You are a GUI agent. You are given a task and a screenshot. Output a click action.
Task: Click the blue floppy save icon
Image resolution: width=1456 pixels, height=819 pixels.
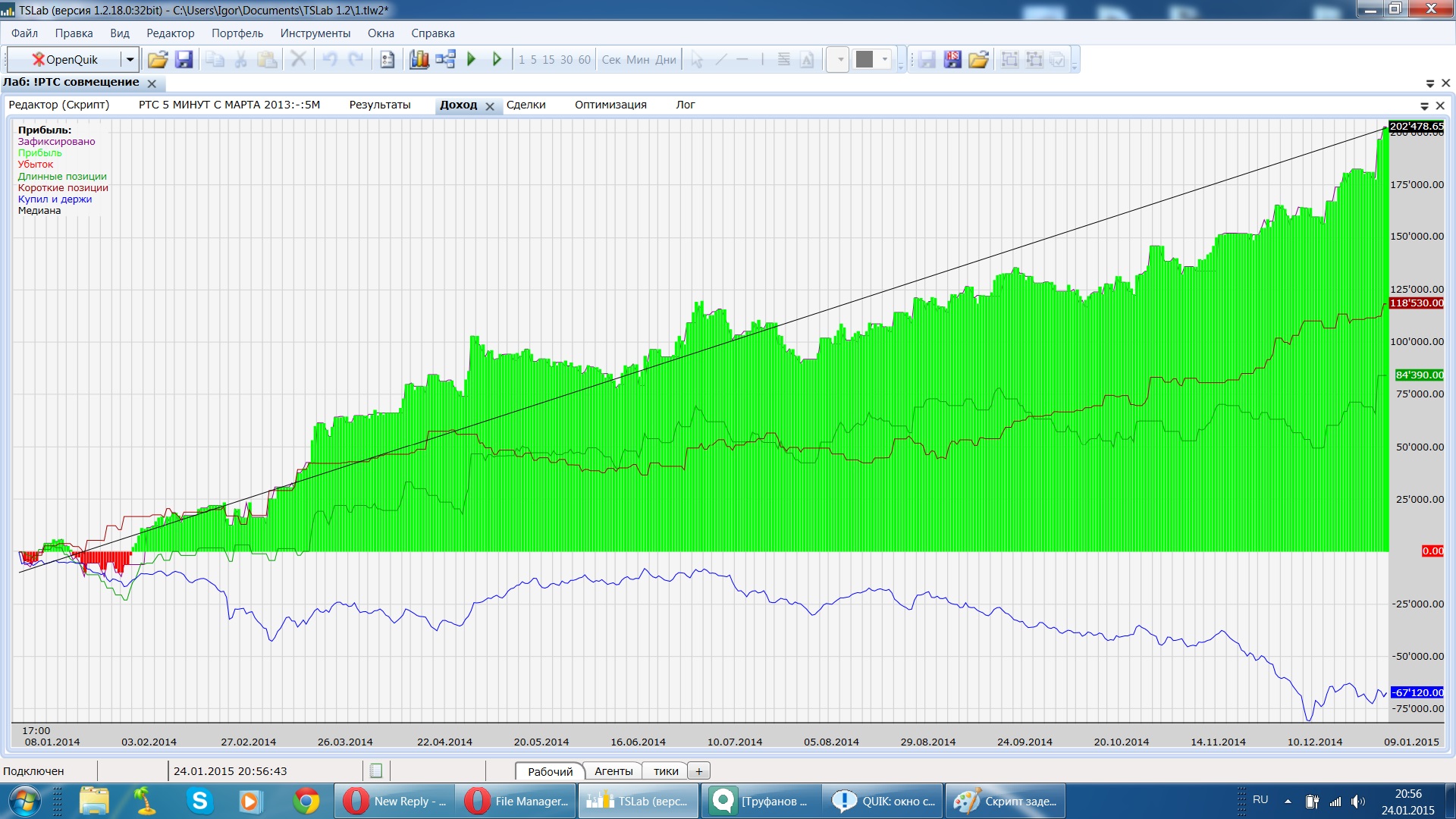pos(184,60)
